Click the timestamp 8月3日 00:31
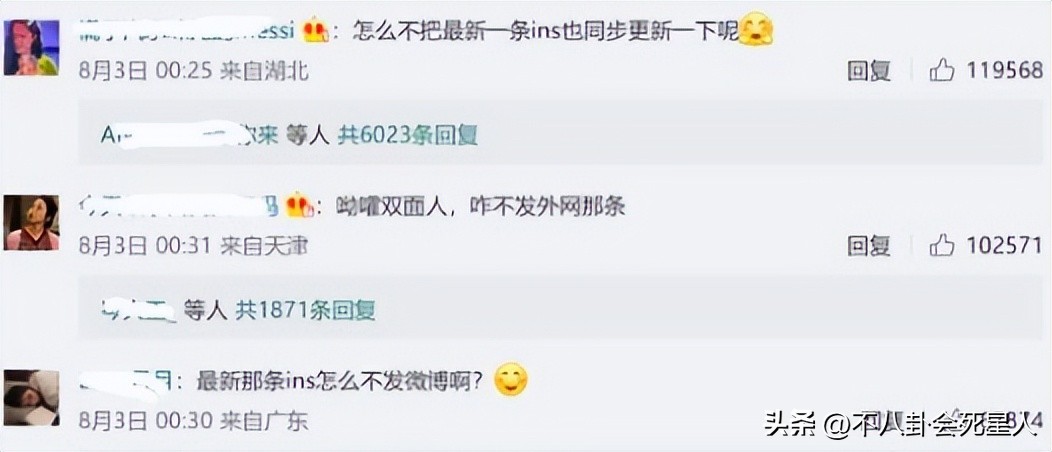1052x452 pixels. coord(147,246)
